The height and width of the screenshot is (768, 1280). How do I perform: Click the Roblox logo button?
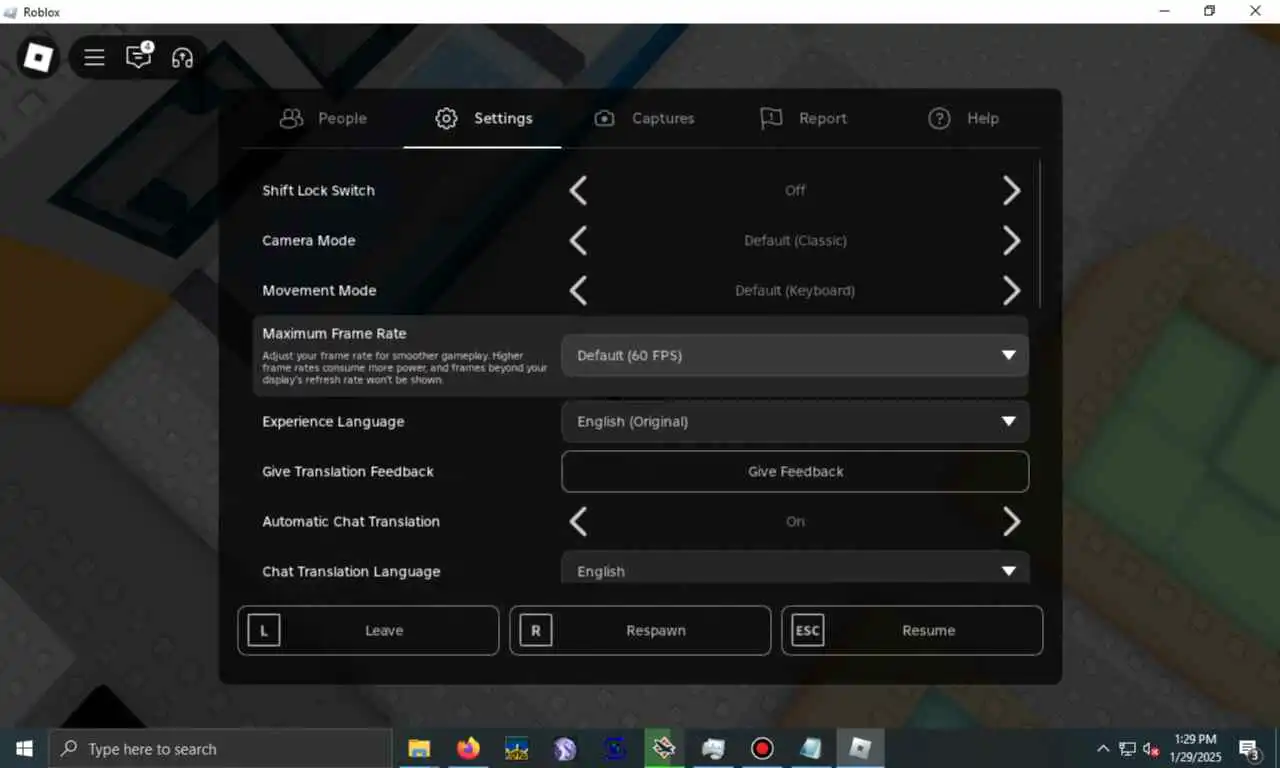pyautogui.click(x=38, y=58)
